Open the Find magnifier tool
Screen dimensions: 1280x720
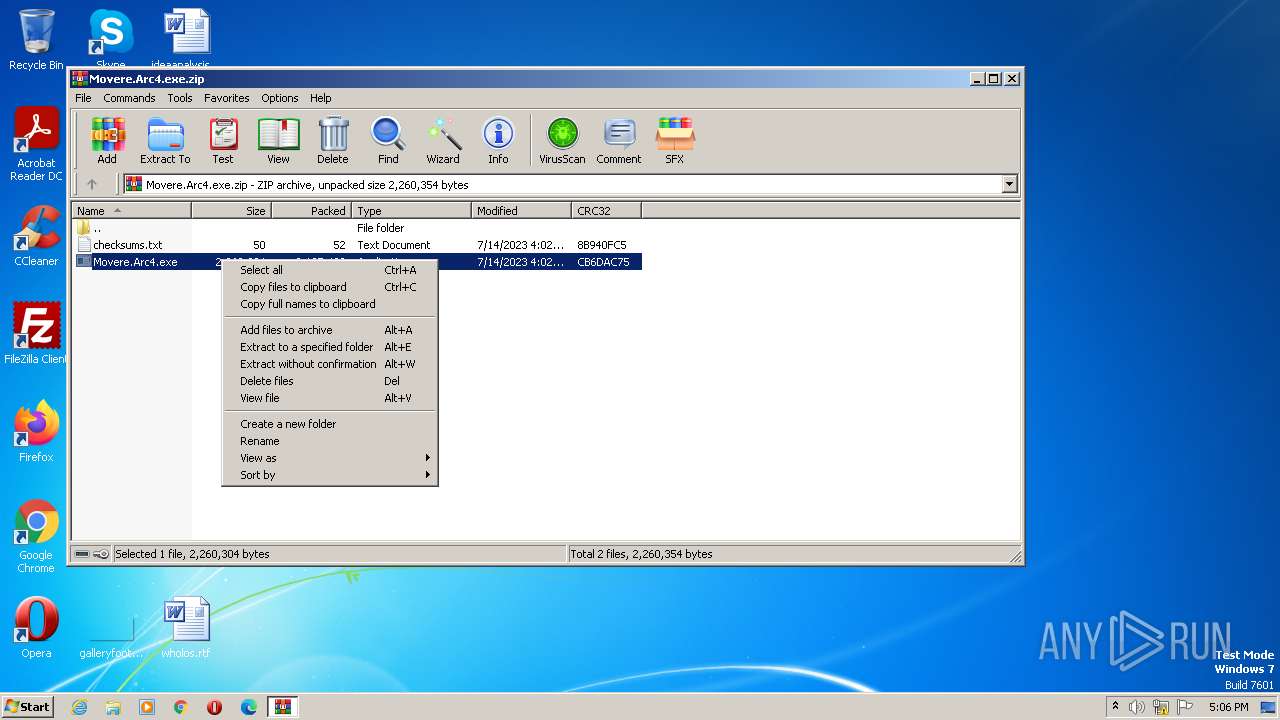point(388,140)
